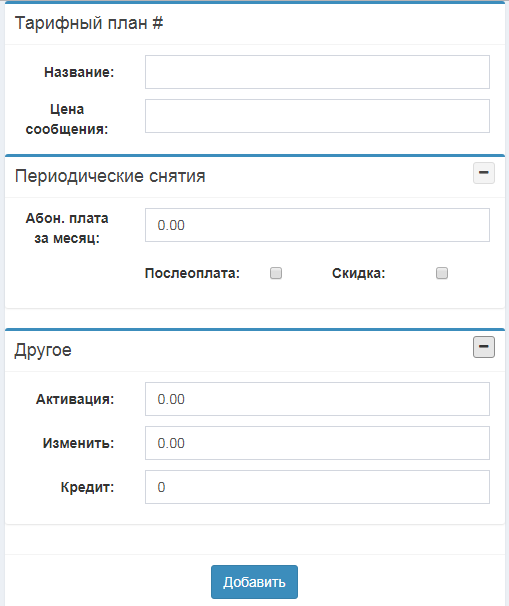Collapse the Периодические снятия panel with minus icon
509x606 pixels.
(x=484, y=173)
